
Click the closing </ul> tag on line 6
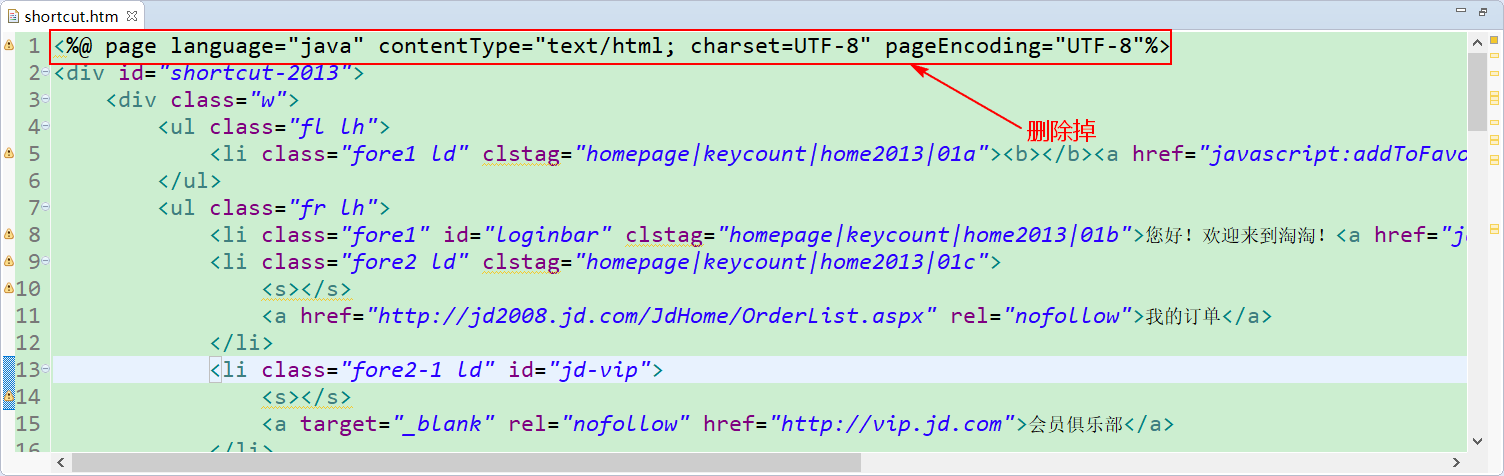[189, 181]
